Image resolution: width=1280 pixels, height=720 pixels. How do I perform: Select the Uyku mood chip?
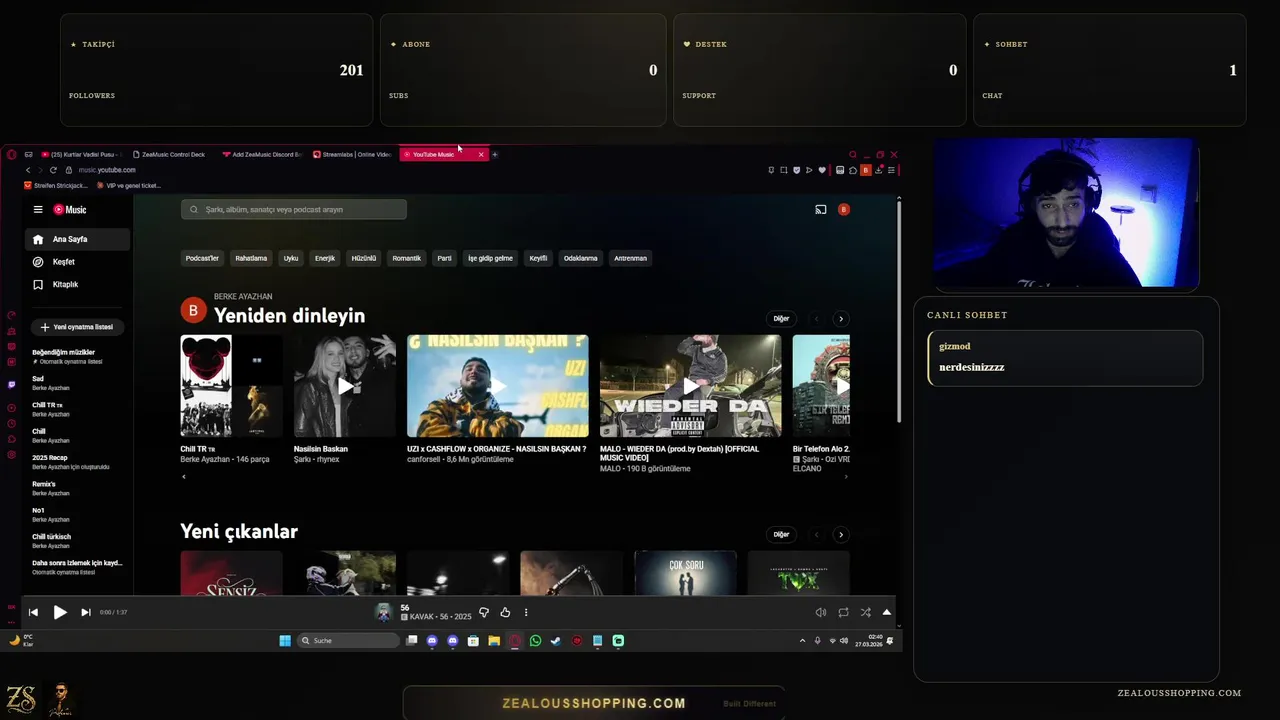coord(291,258)
